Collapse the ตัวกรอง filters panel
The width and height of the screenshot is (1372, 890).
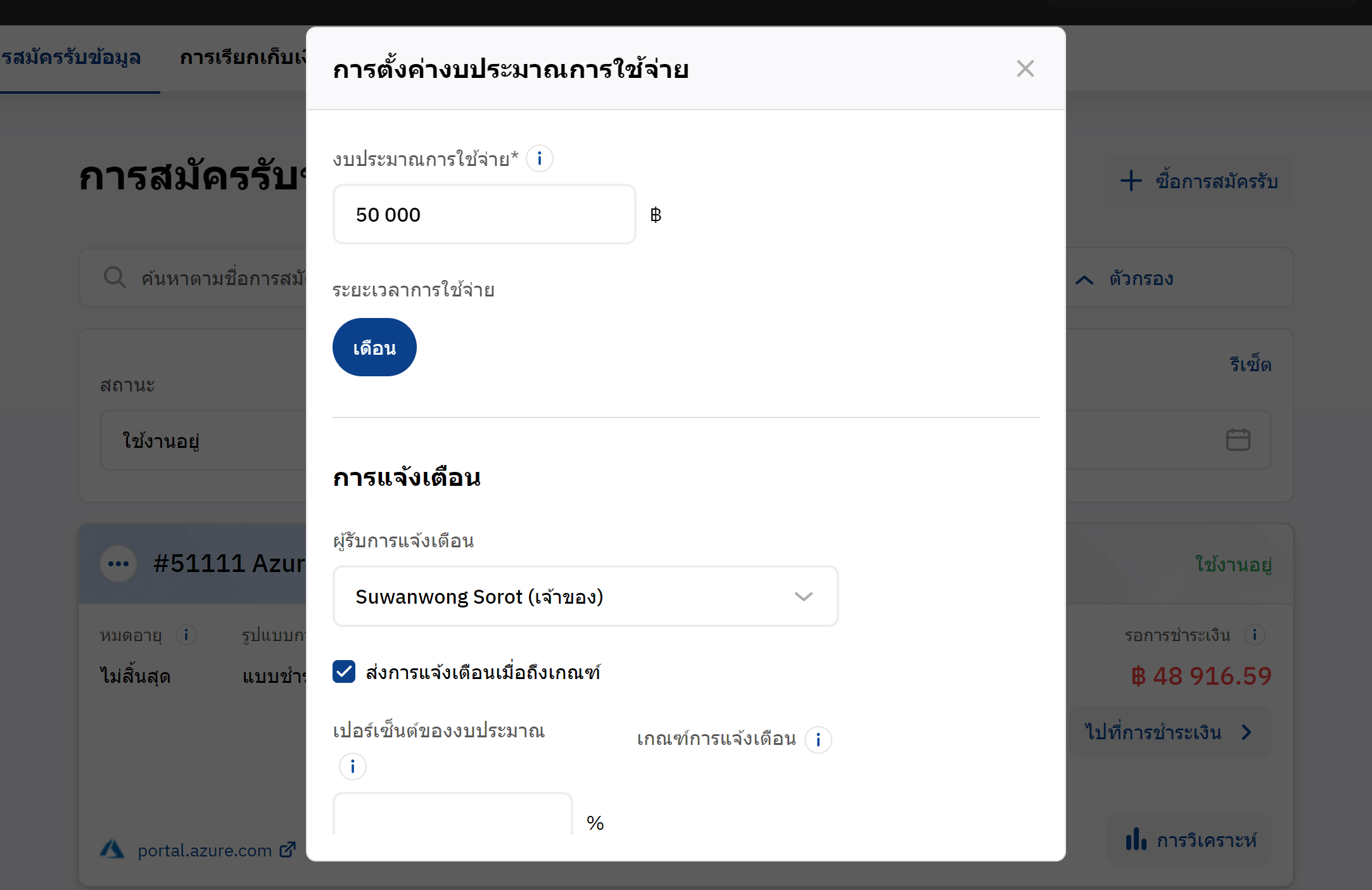coord(1124,279)
